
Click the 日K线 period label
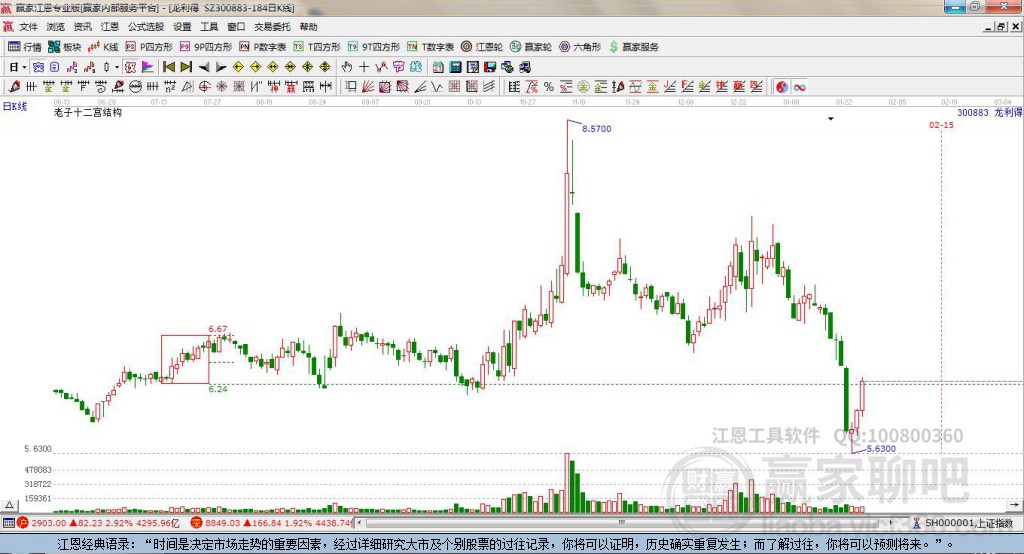pyautogui.click(x=15, y=106)
